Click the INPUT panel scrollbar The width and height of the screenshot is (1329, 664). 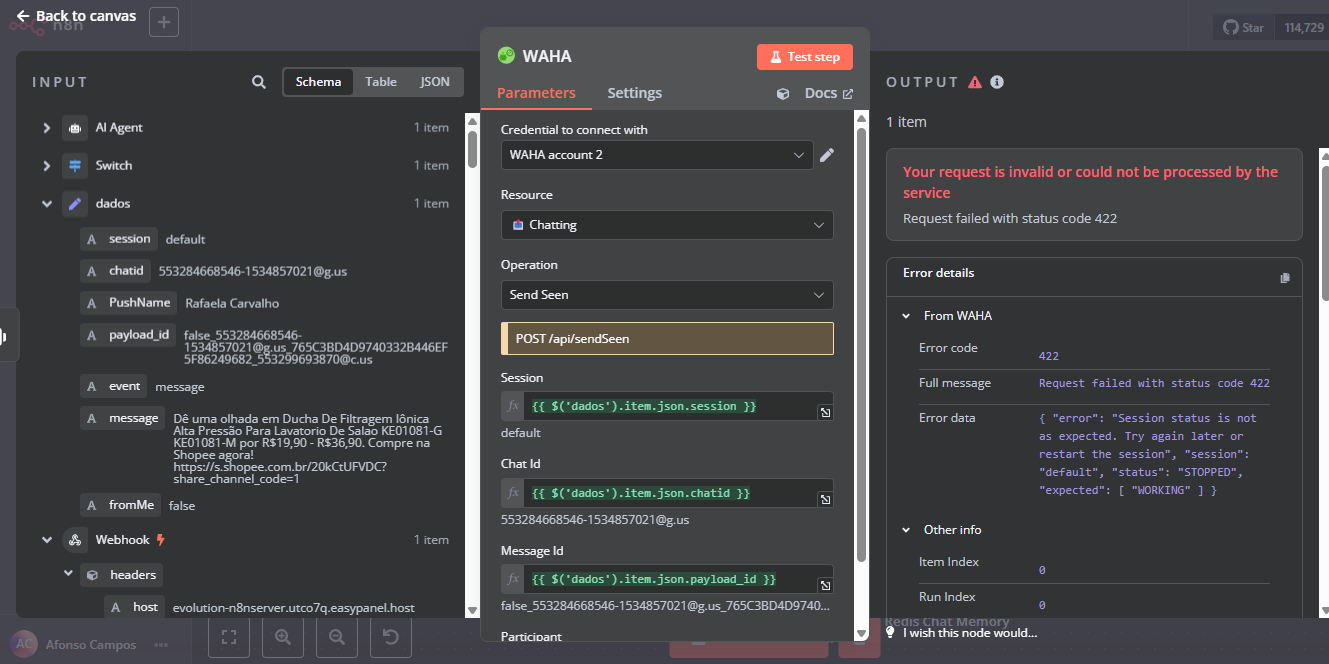pos(472,148)
